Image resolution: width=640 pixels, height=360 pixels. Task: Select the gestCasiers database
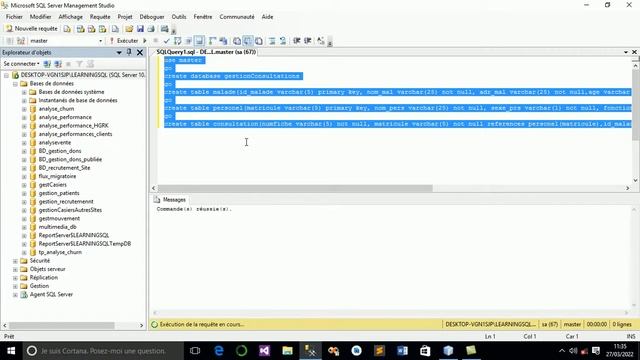tap(52, 185)
